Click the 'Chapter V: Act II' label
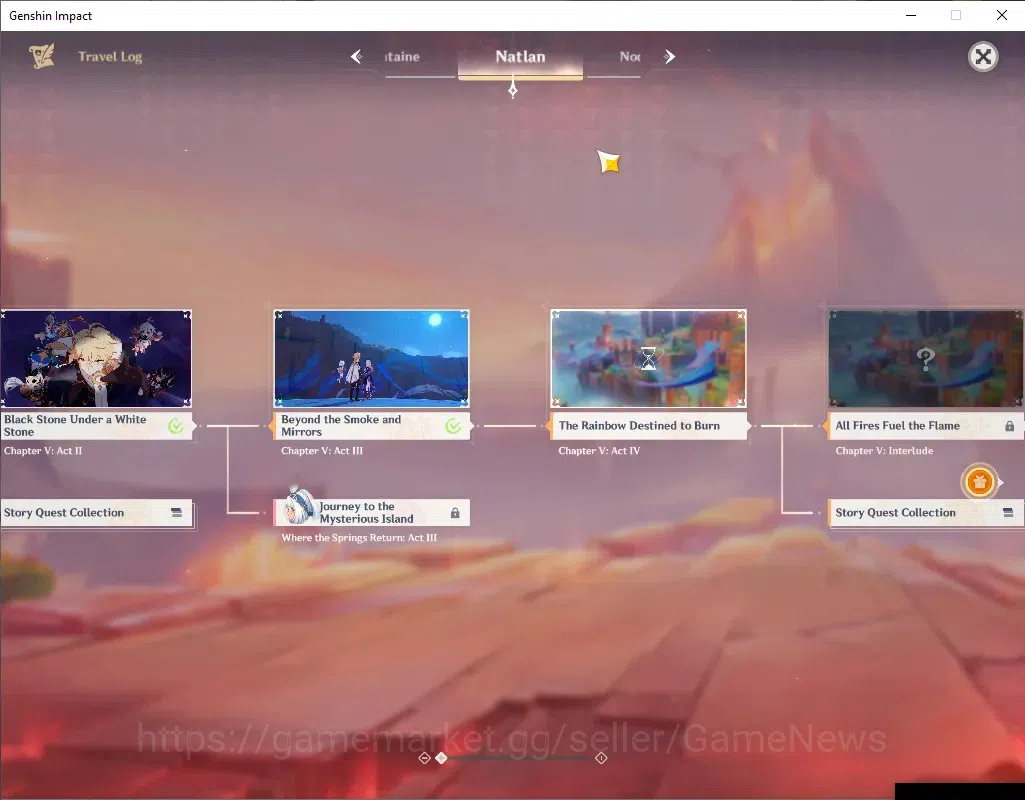This screenshot has width=1025, height=800. [43, 450]
